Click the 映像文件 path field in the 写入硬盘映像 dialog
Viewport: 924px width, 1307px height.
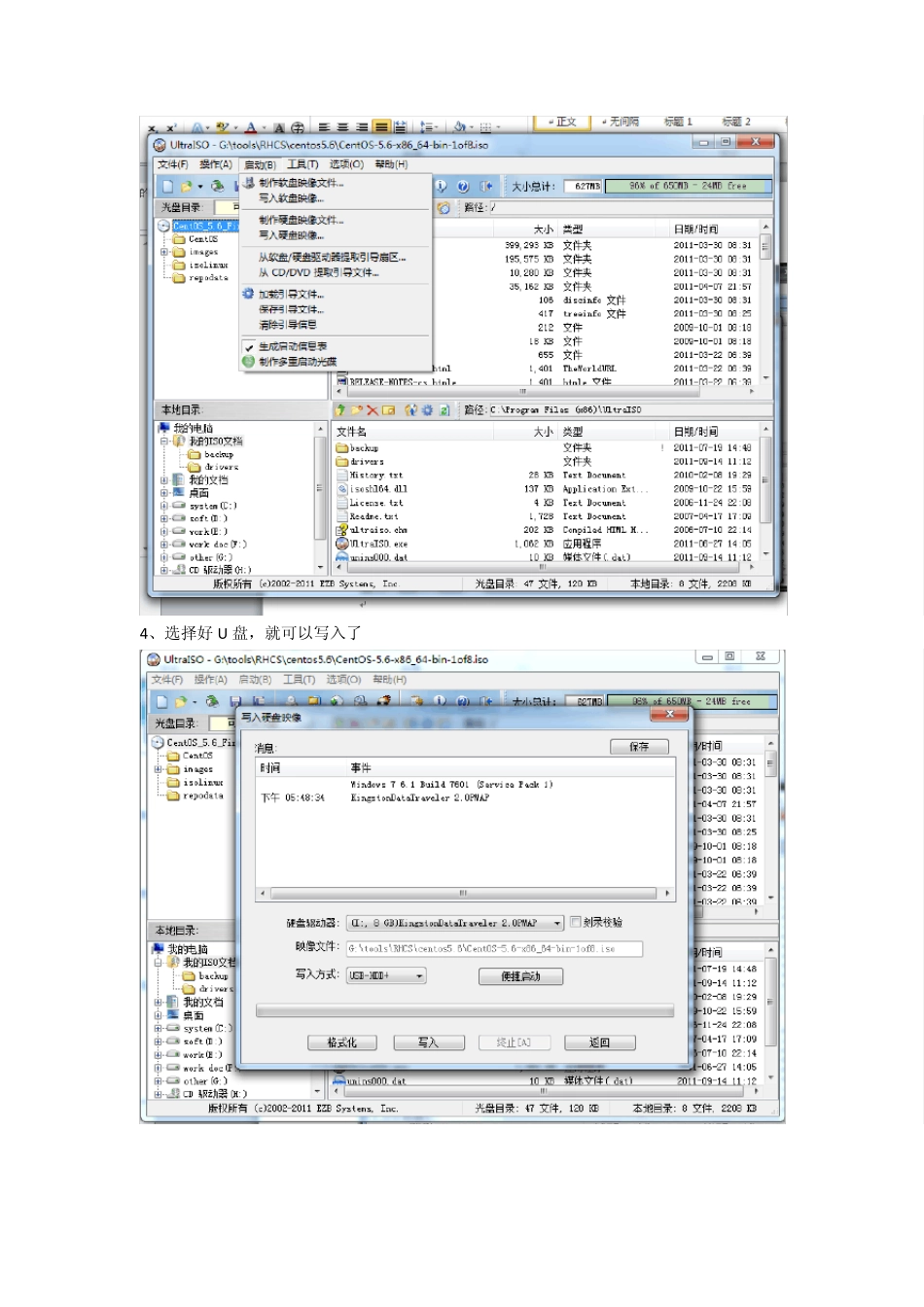click(494, 948)
